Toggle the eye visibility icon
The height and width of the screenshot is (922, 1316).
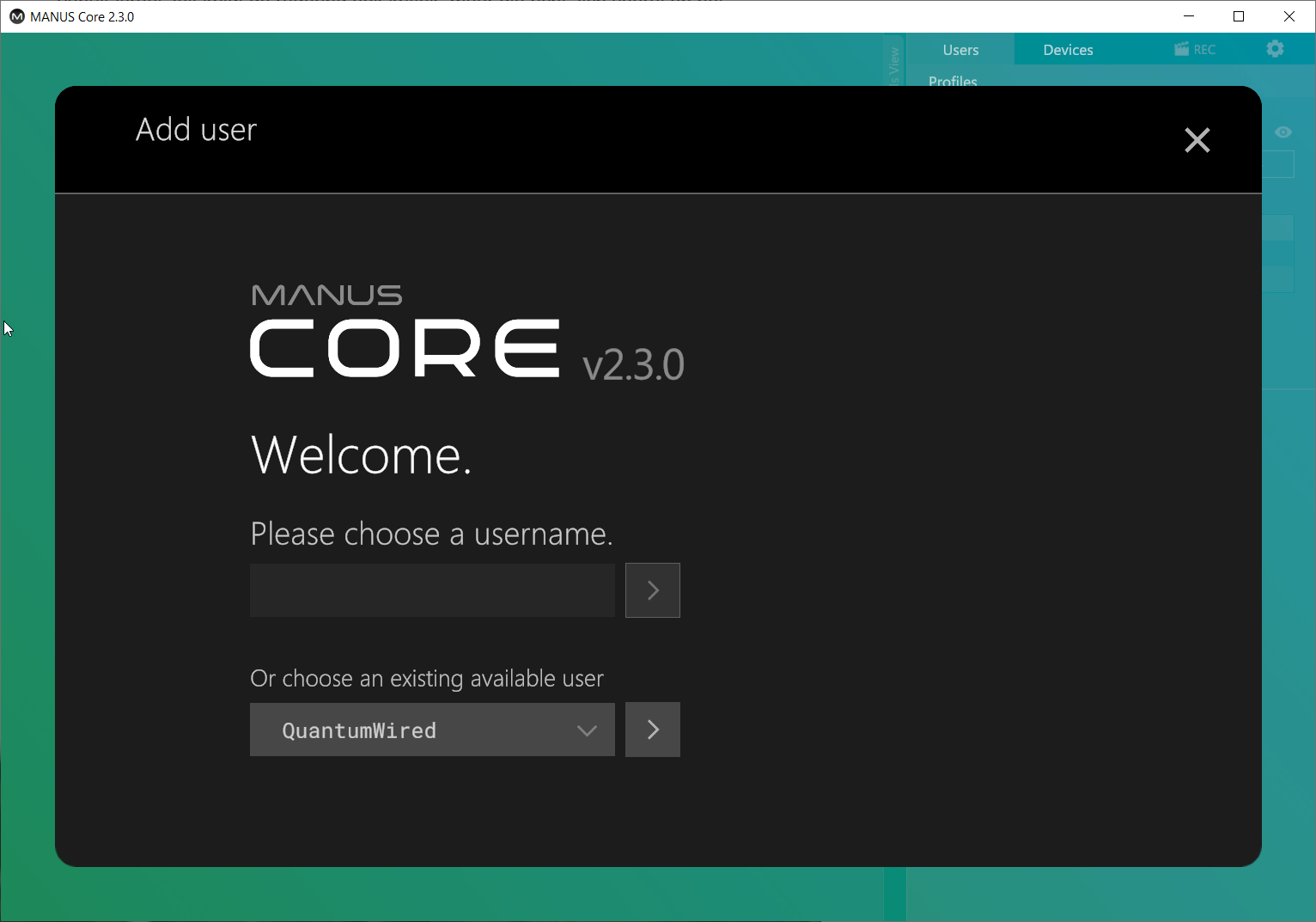1282,132
